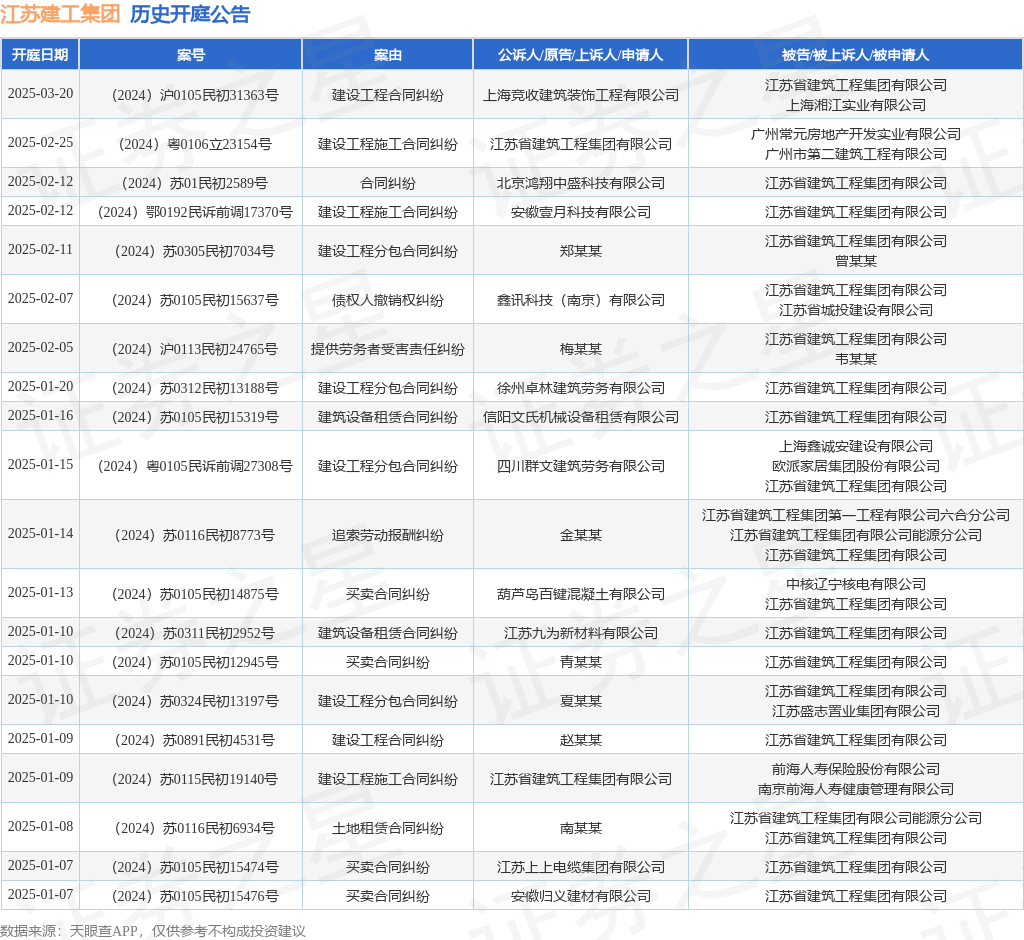Select defendant 中核辽宁核电有限公司
Viewport: 1024px width, 940px height.
[856, 585]
